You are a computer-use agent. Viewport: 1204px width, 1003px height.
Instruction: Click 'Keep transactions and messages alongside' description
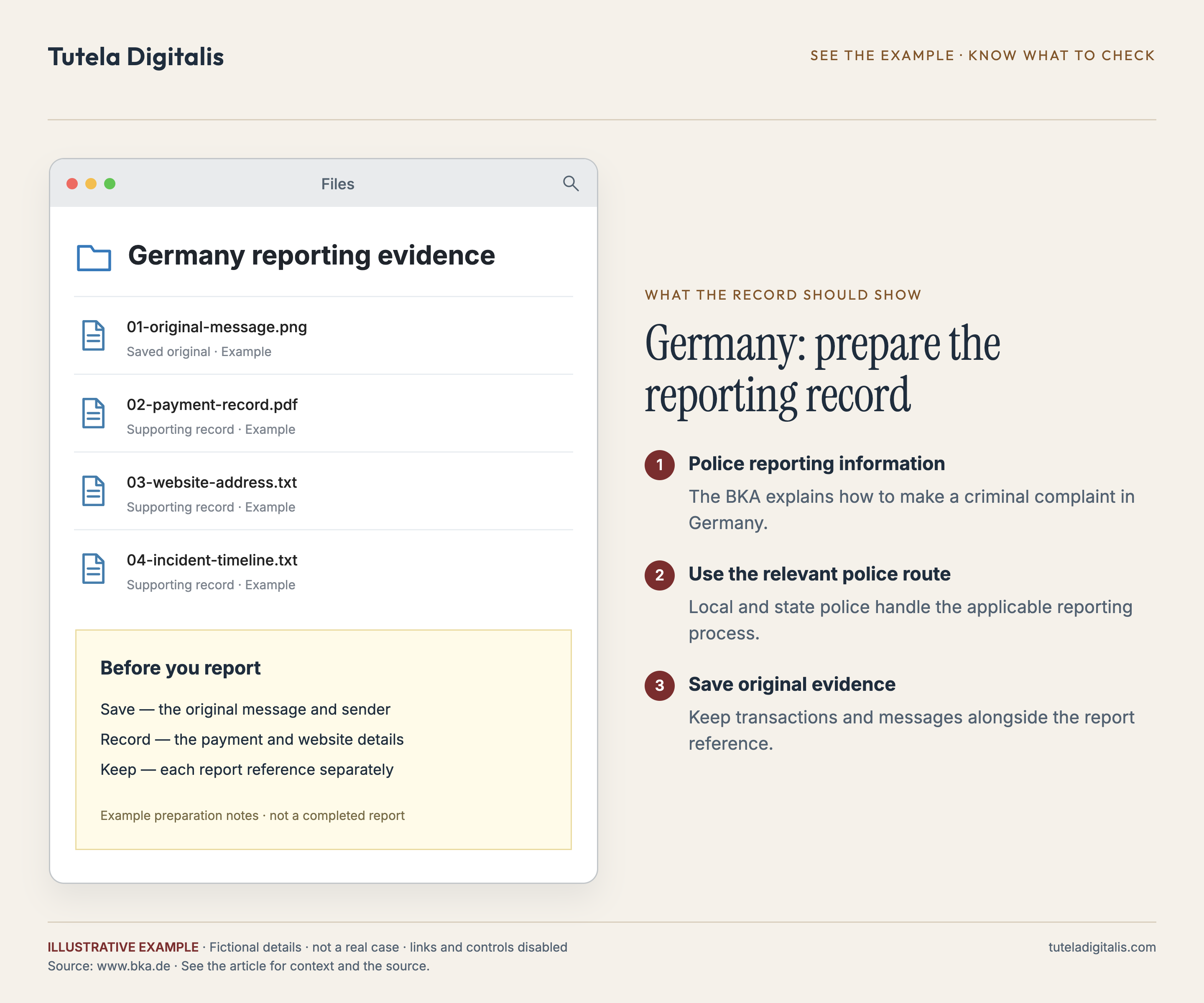tap(912, 731)
